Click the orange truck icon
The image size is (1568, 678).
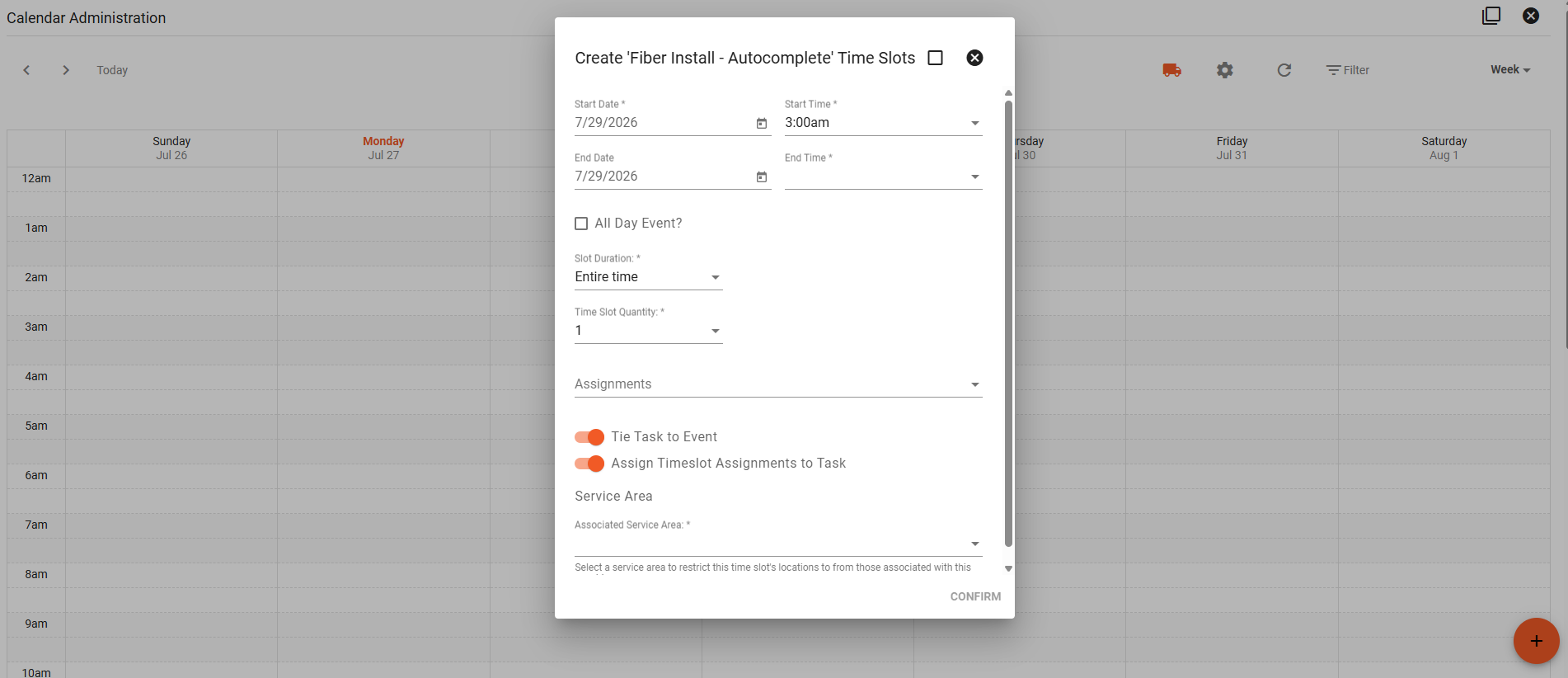(x=1171, y=70)
